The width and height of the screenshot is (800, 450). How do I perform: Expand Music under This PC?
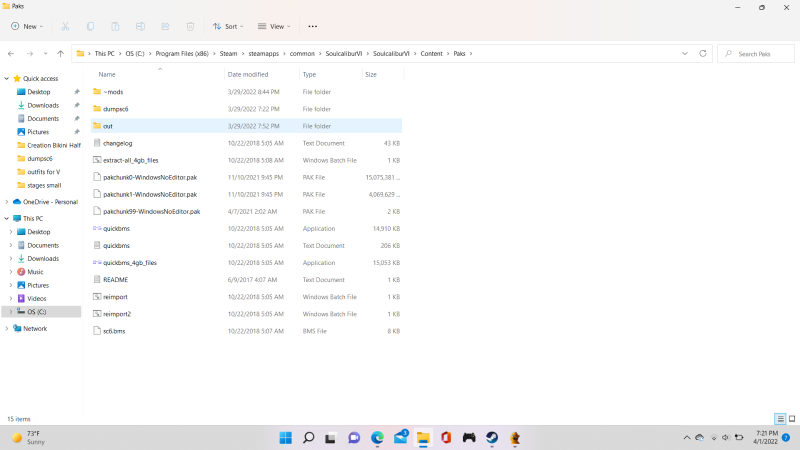11,272
